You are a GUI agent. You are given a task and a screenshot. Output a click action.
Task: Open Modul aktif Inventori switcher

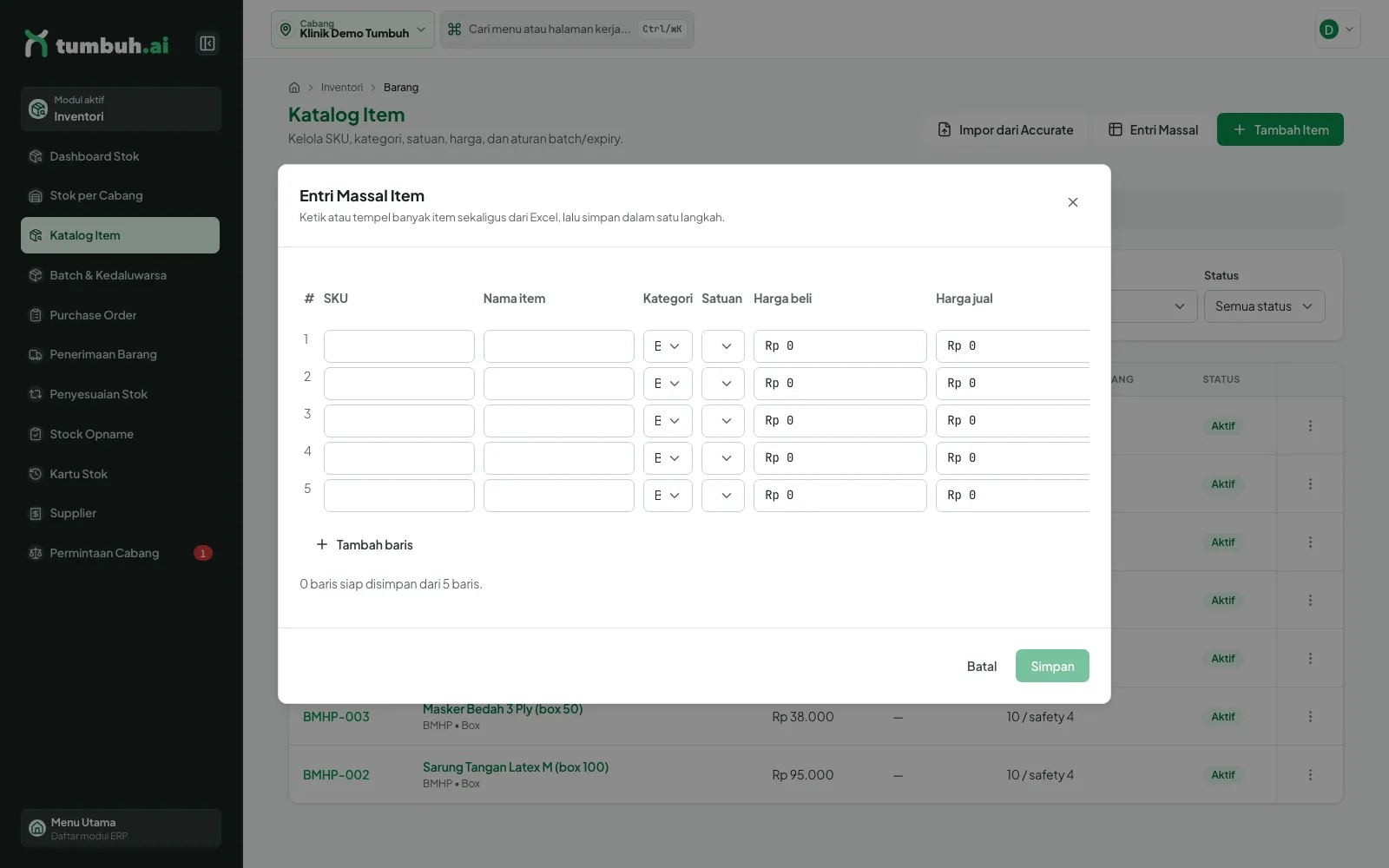pos(121,108)
